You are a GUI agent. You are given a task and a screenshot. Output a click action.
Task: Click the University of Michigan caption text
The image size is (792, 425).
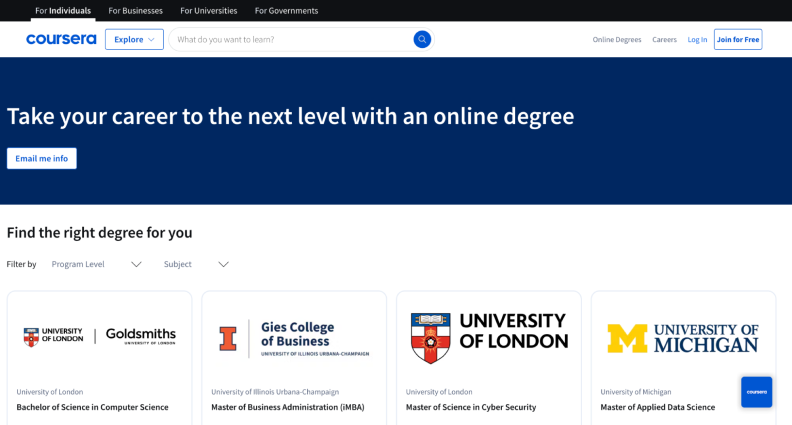(x=635, y=392)
